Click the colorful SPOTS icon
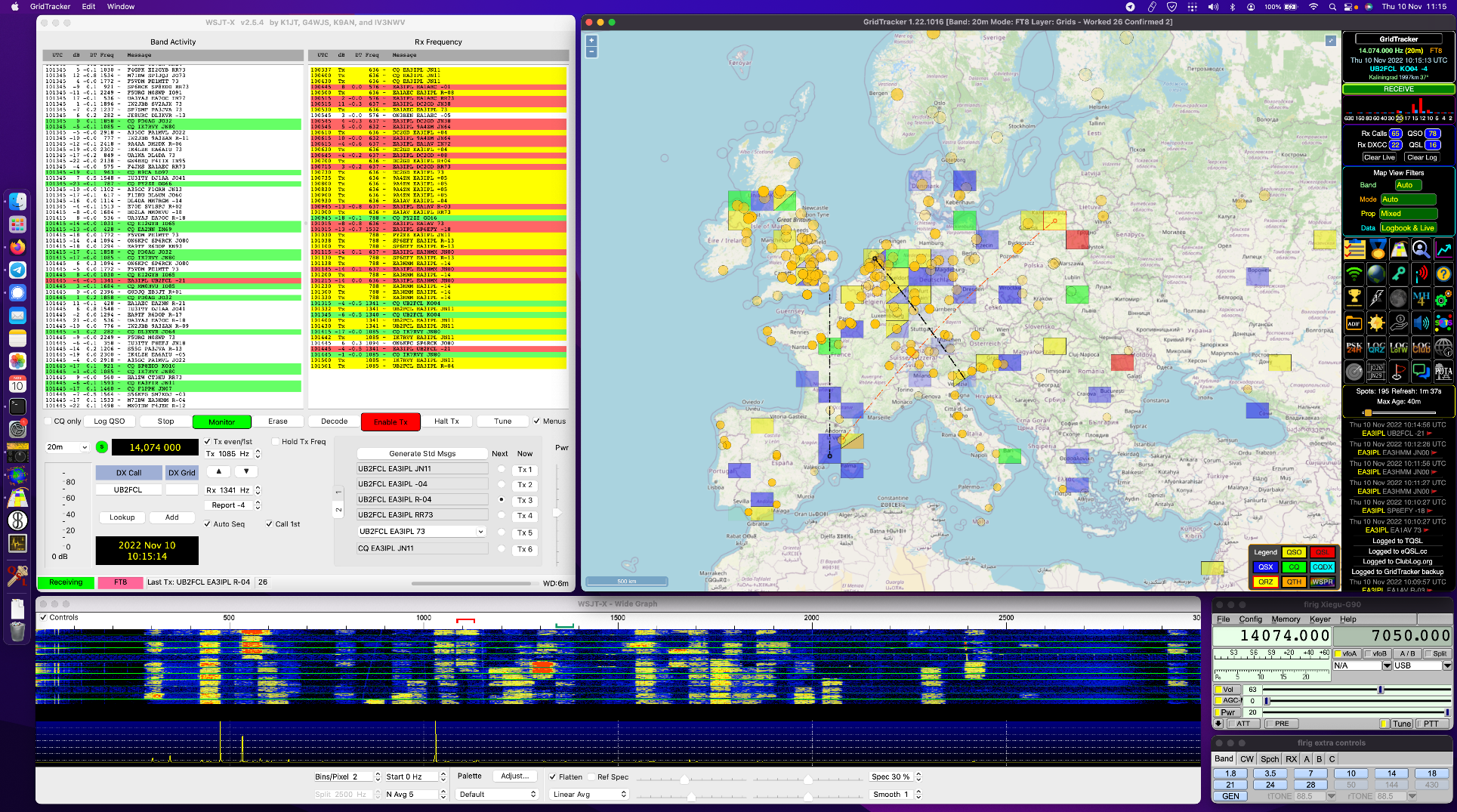This screenshot has width=1457, height=812. pos(1443,323)
